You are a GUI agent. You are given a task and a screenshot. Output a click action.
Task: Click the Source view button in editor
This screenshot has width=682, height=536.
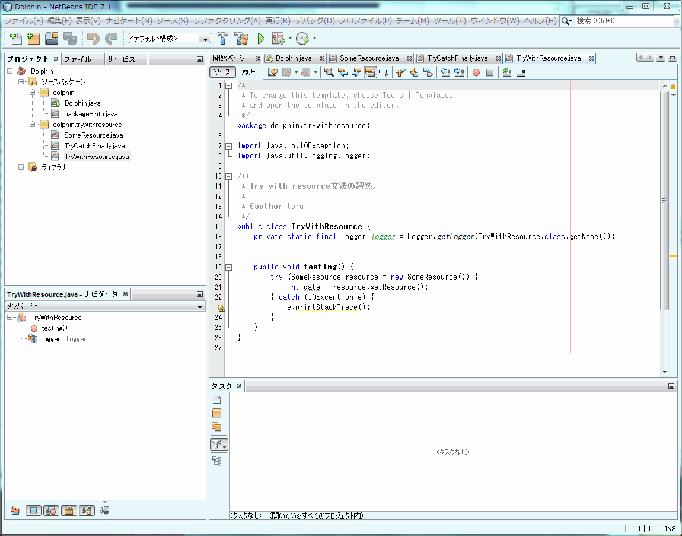click(x=222, y=72)
